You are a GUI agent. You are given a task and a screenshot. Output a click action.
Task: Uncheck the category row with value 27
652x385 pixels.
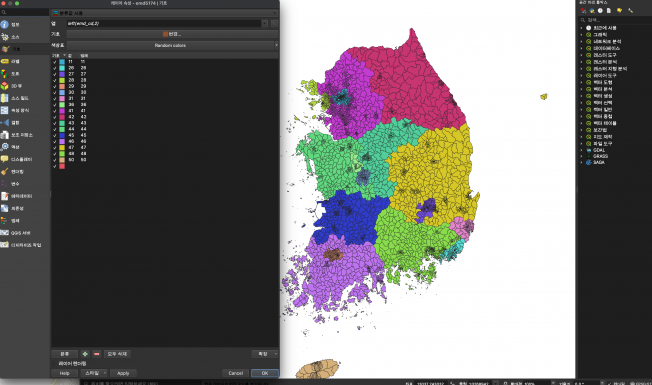tap(54, 74)
